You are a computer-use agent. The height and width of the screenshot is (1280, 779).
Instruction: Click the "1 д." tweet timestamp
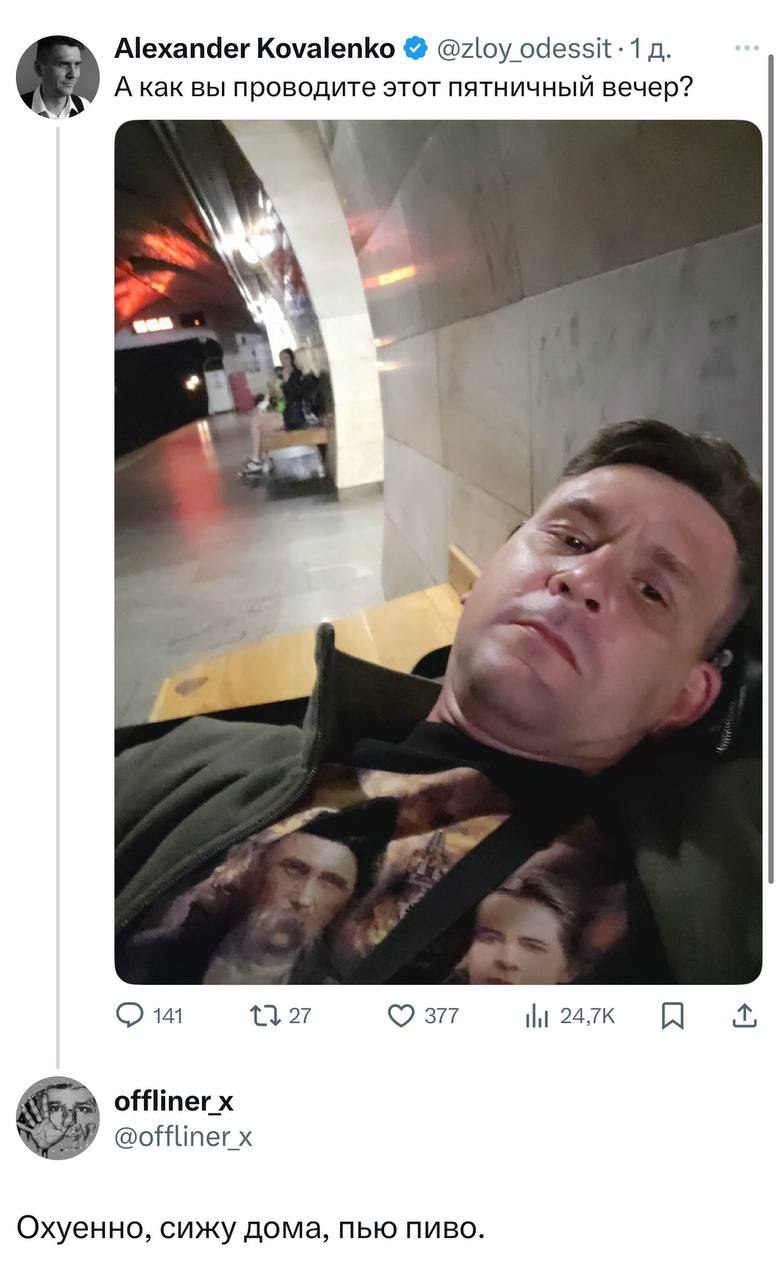[x=651, y=47]
